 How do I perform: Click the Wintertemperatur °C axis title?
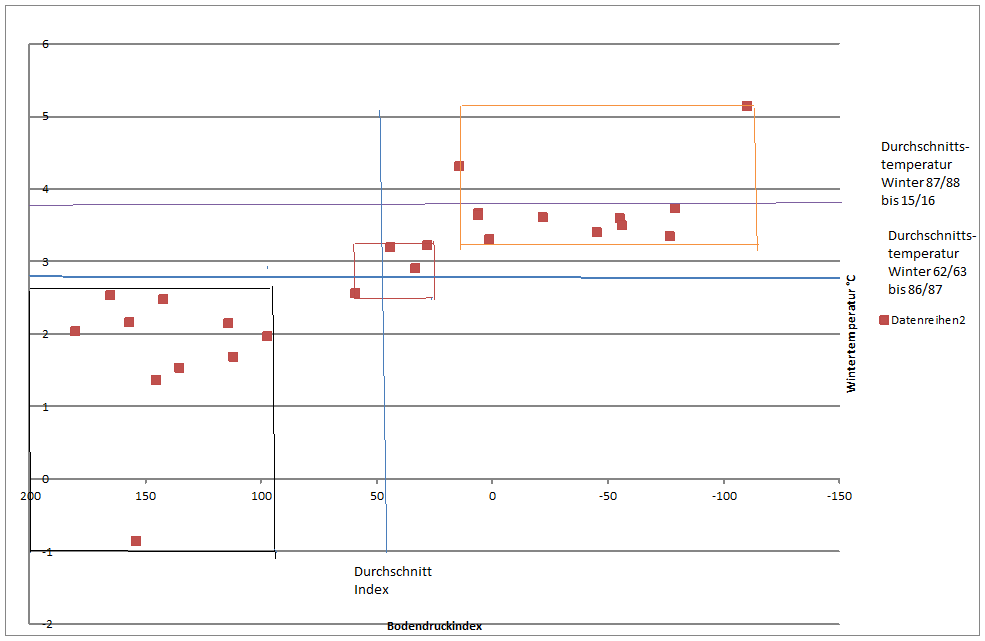(851, 333)
